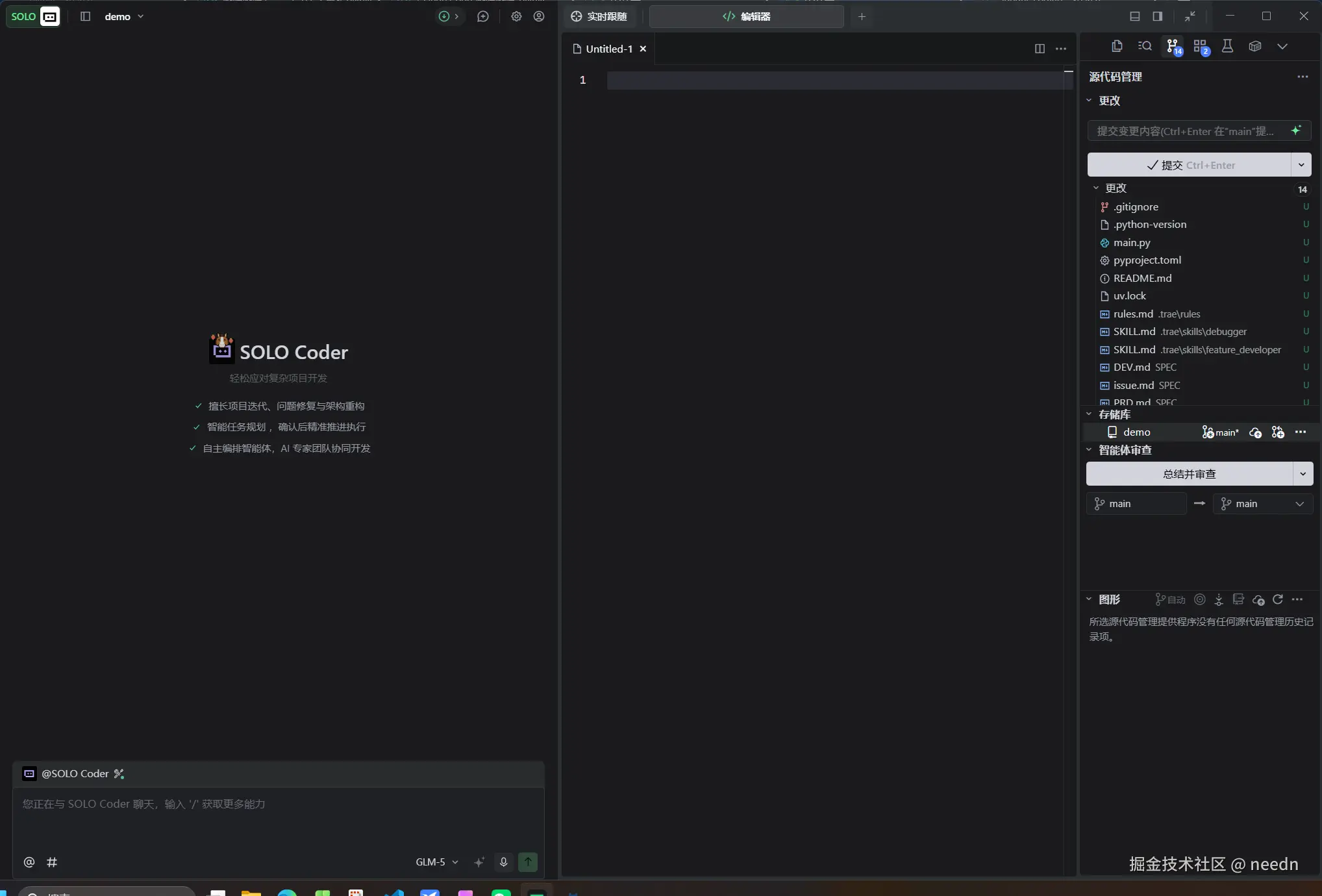Click the 提交 commit button
Screen dimensions: 1322x896
(x=1190, y=165)
